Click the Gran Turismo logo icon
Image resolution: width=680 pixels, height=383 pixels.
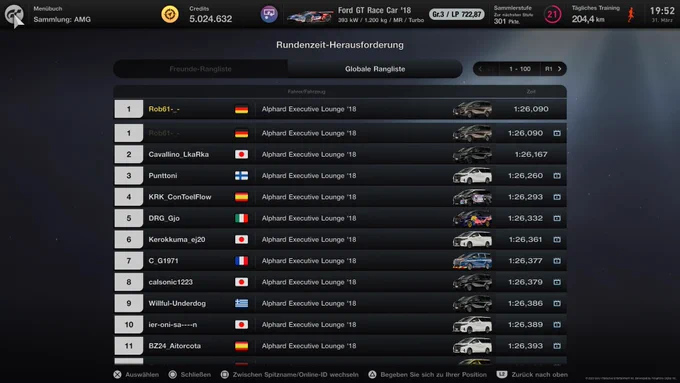point(14,14)
